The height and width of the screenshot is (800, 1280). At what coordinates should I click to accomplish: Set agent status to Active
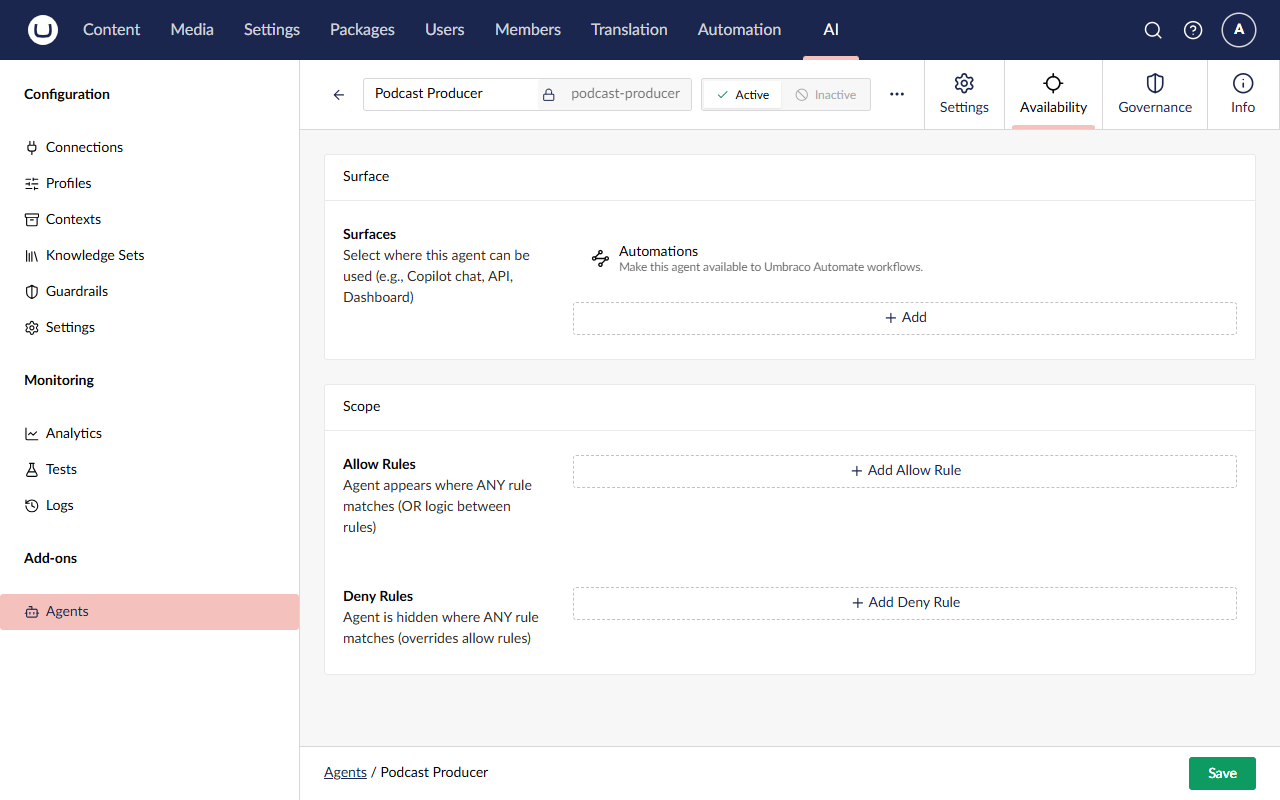point(743,95)
